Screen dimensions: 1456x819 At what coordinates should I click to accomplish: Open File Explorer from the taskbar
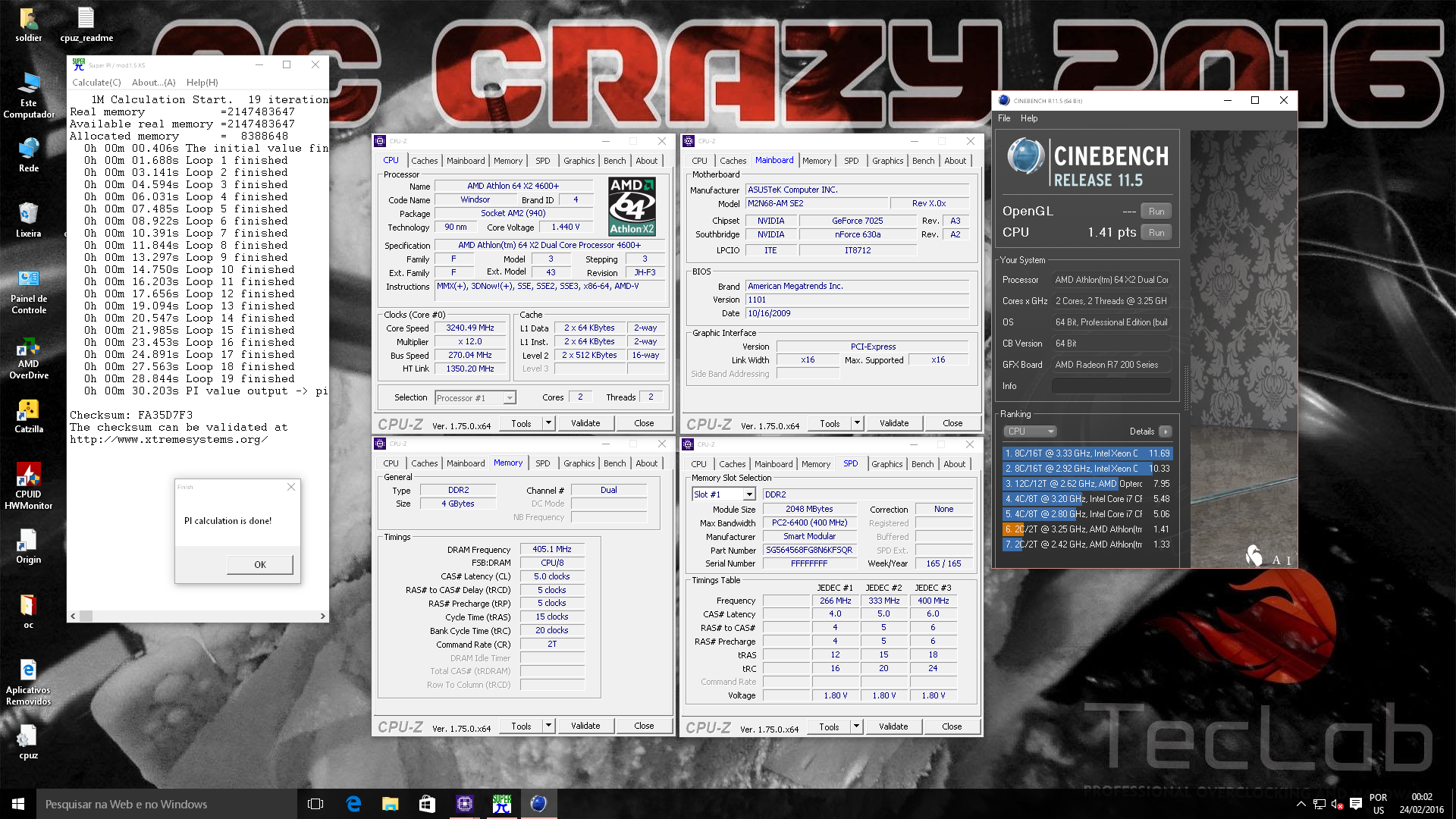[390, 804]
